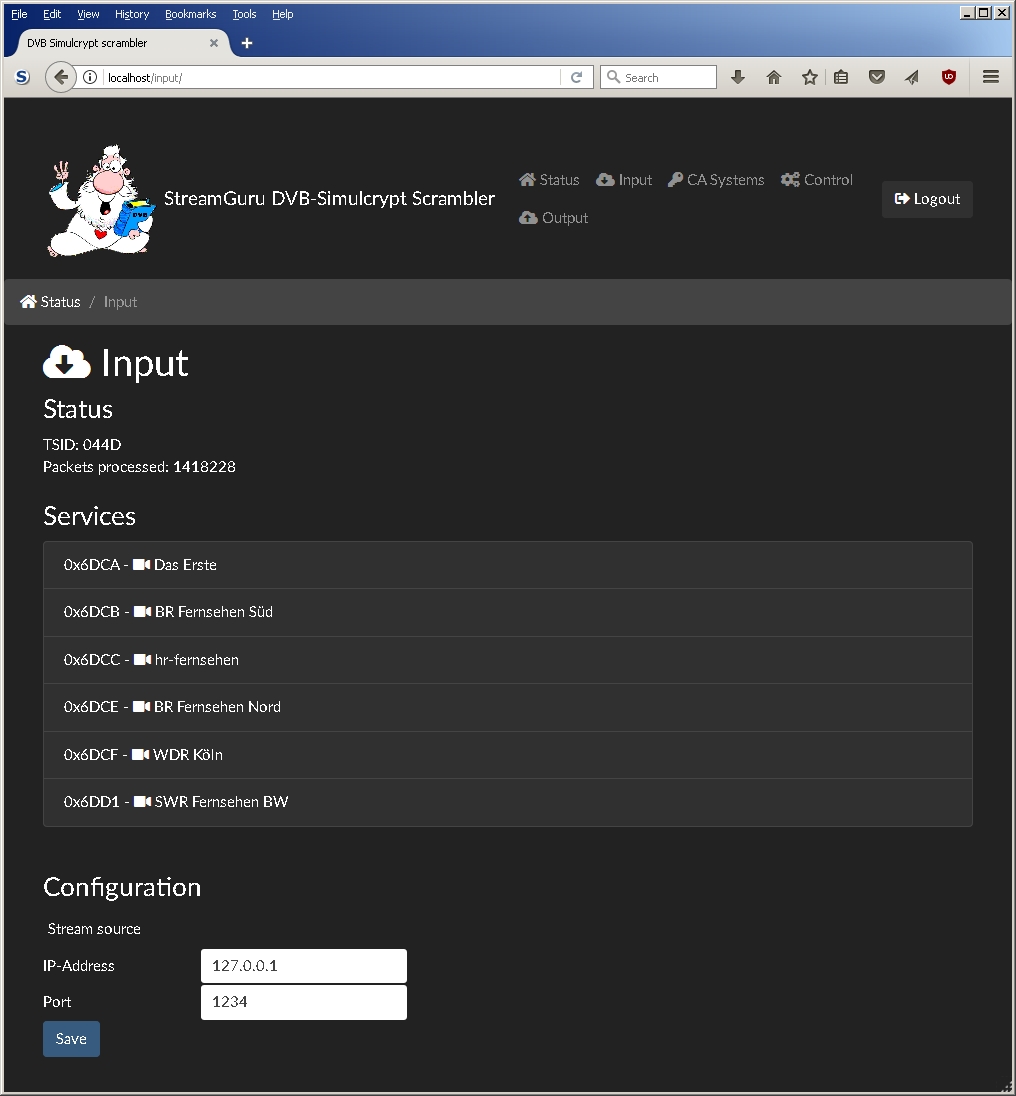Select the hr-fernsehen service row
The image size is (1016, 1096).
coord(508,660)
